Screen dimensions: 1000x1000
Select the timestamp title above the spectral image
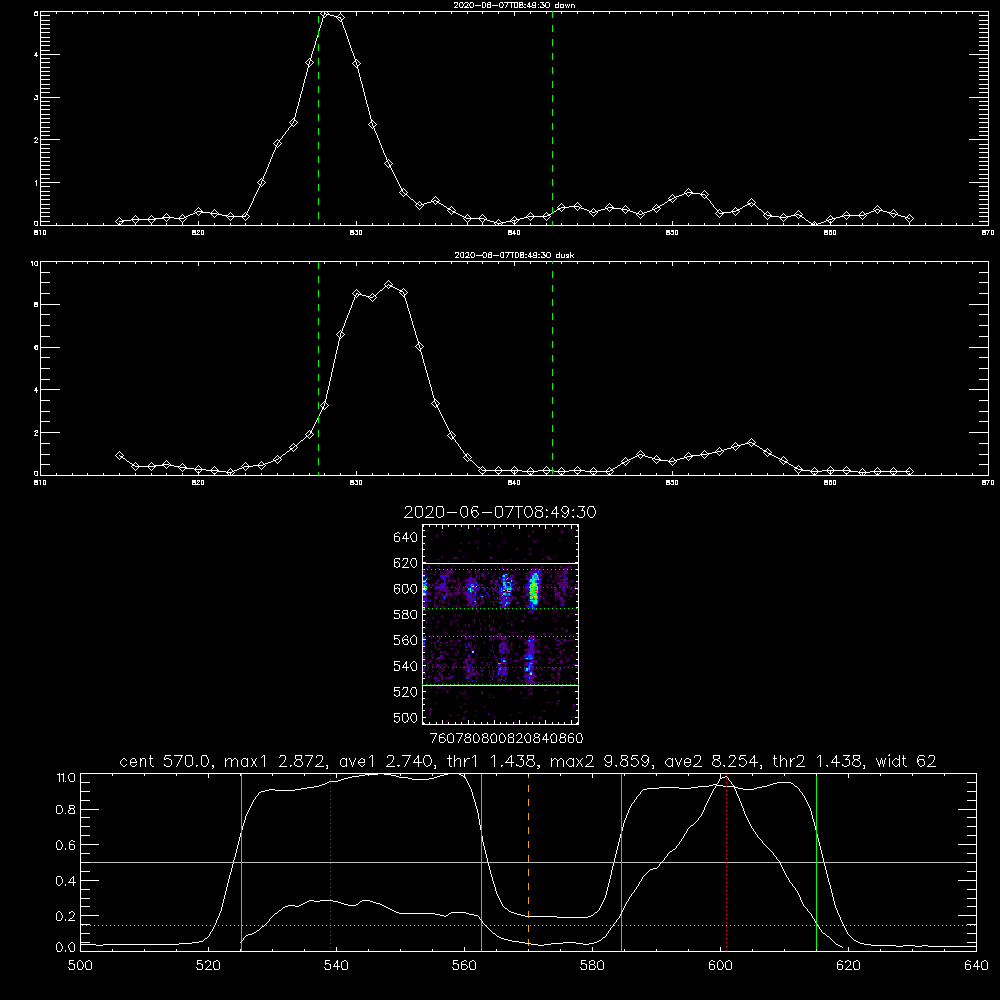point(500,512)
